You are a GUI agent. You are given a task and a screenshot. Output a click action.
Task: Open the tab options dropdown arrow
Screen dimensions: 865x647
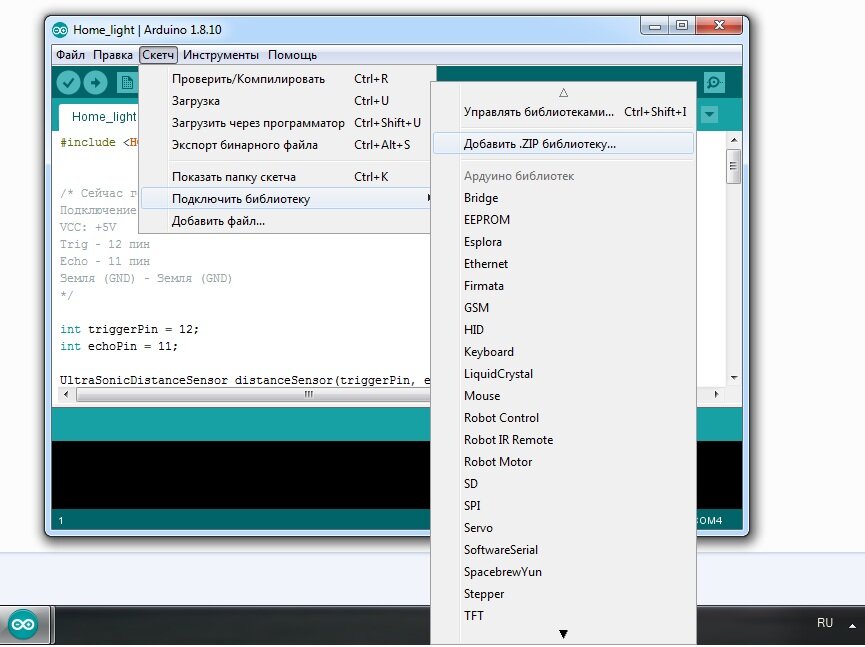click(x=709, y=114)
